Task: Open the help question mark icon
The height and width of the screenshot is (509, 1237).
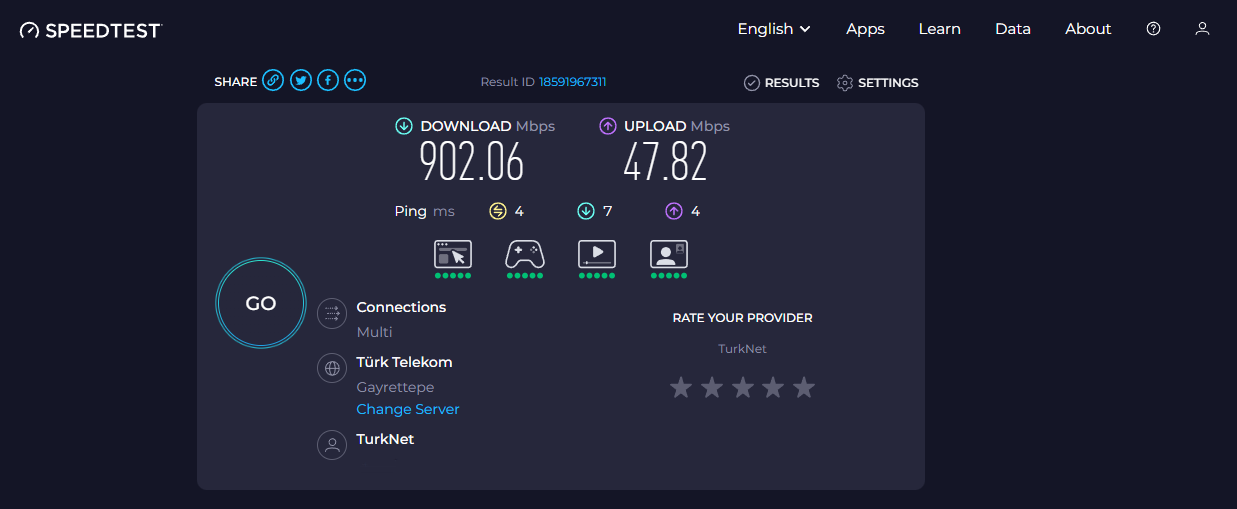Action: [x=1153, y=29]
